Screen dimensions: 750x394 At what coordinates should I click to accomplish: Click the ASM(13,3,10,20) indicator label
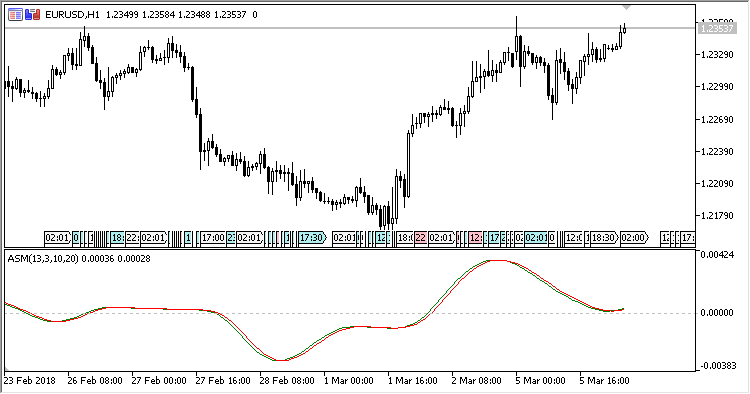[x=43, y=259]
